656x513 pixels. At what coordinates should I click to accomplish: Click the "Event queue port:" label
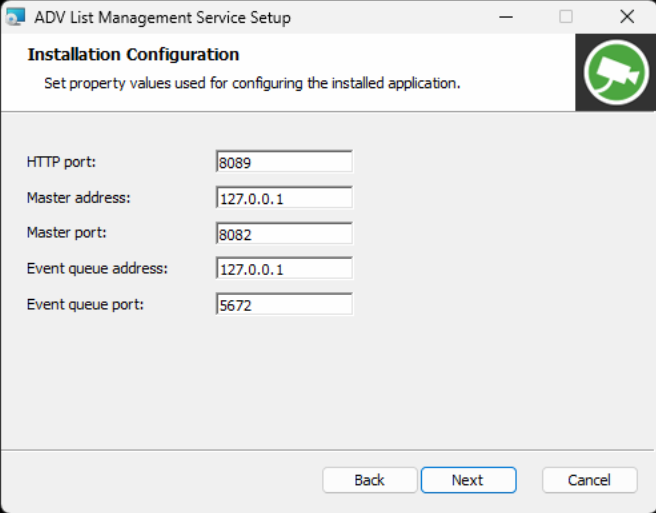pos(85,304)
